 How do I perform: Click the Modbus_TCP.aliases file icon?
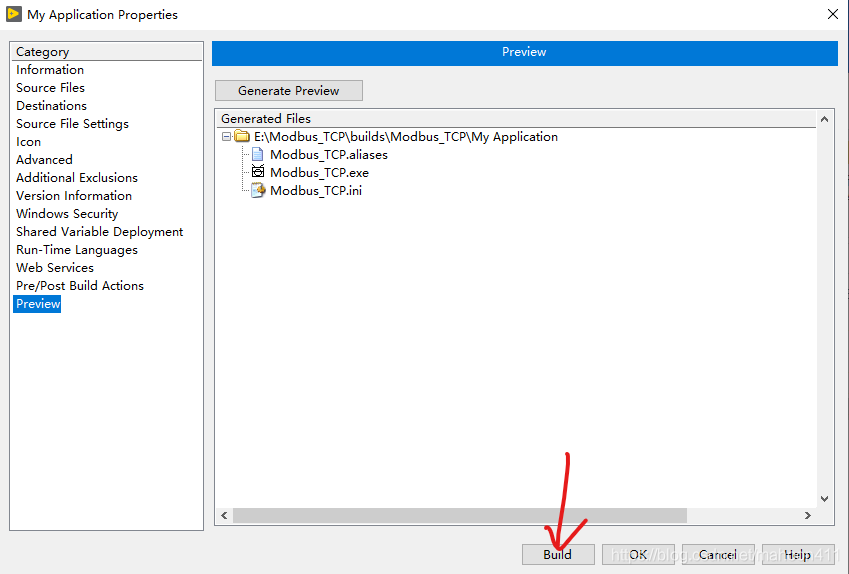258,155
